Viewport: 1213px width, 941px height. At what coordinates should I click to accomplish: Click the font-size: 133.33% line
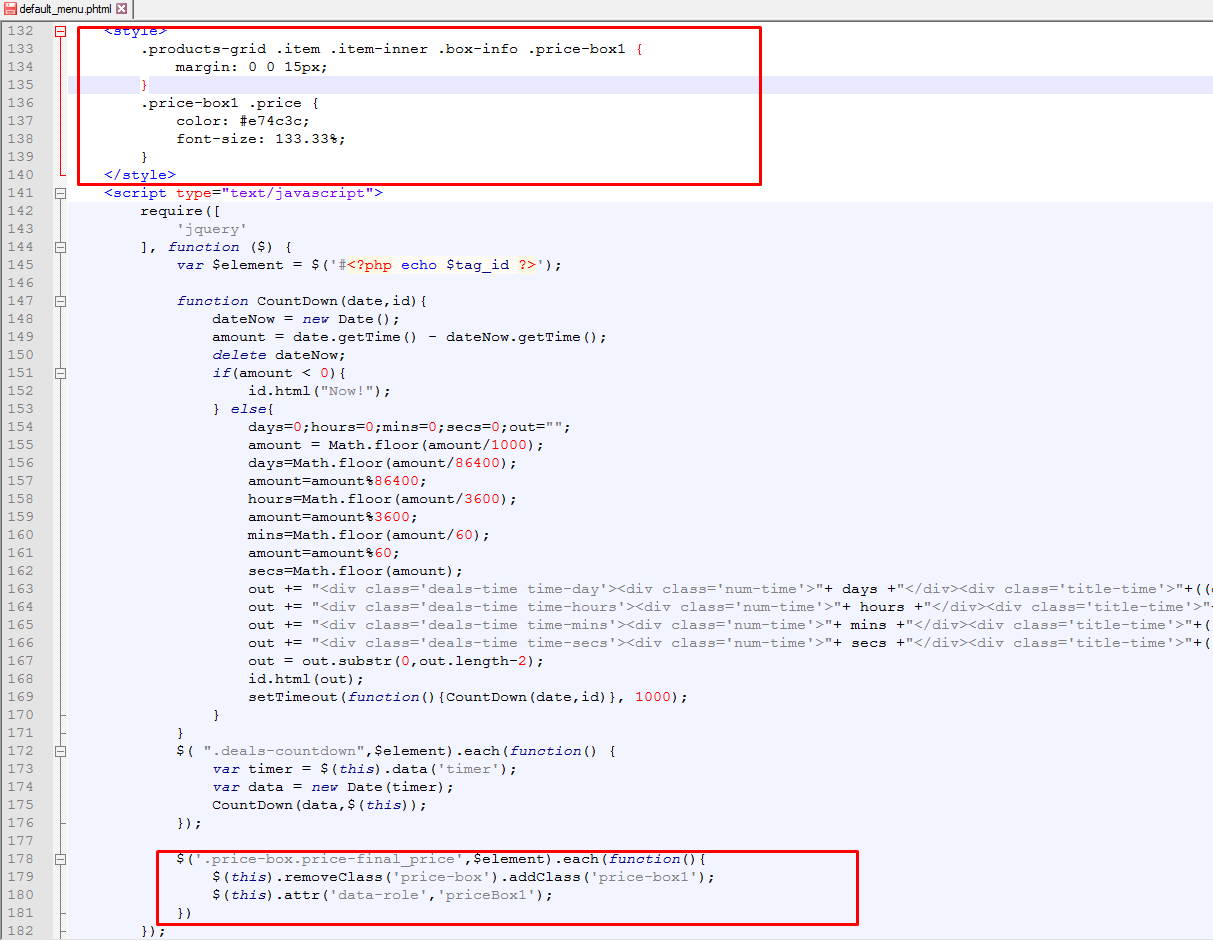tap(260, 139)
